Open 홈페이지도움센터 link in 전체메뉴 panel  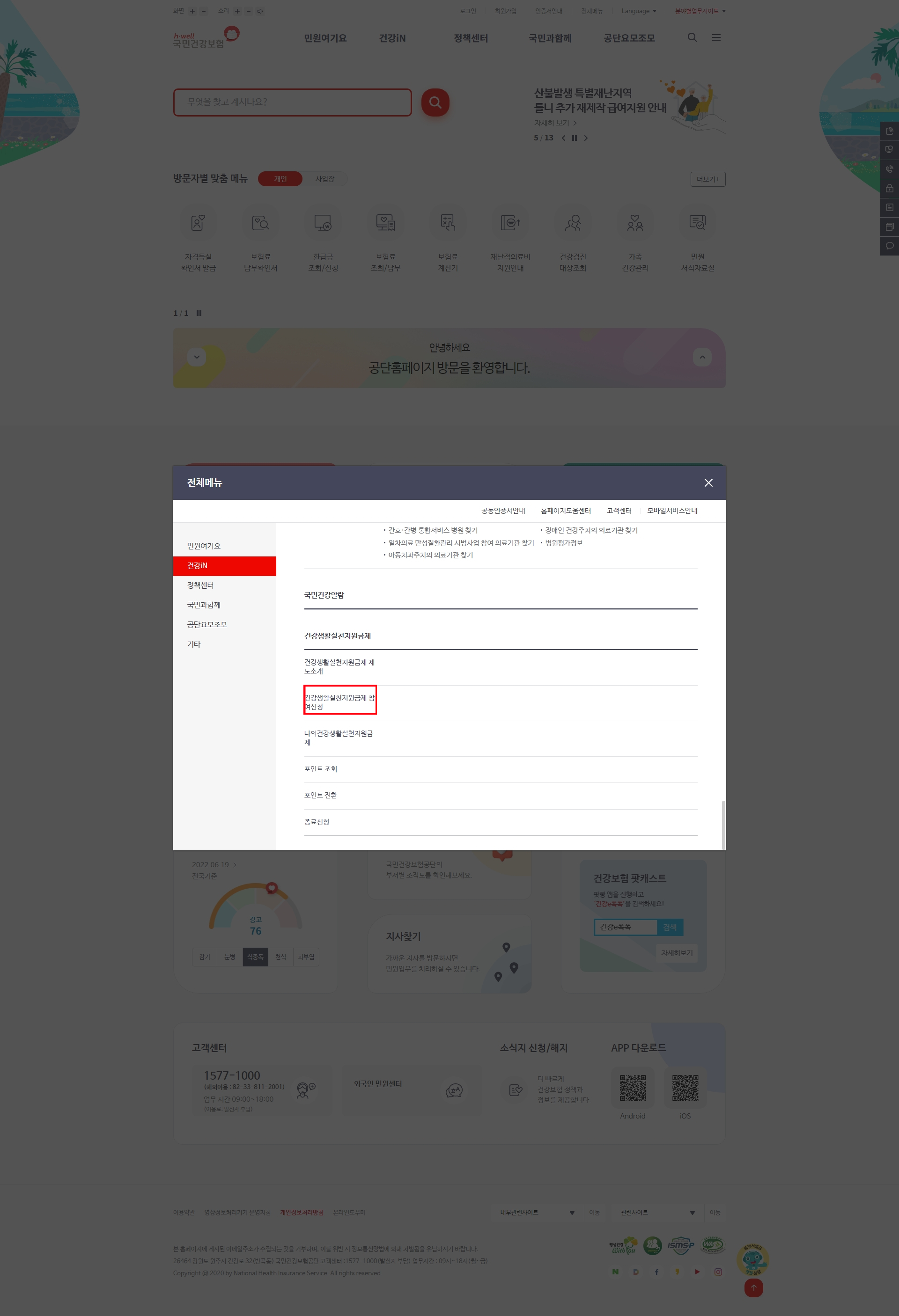coord(565,511)
